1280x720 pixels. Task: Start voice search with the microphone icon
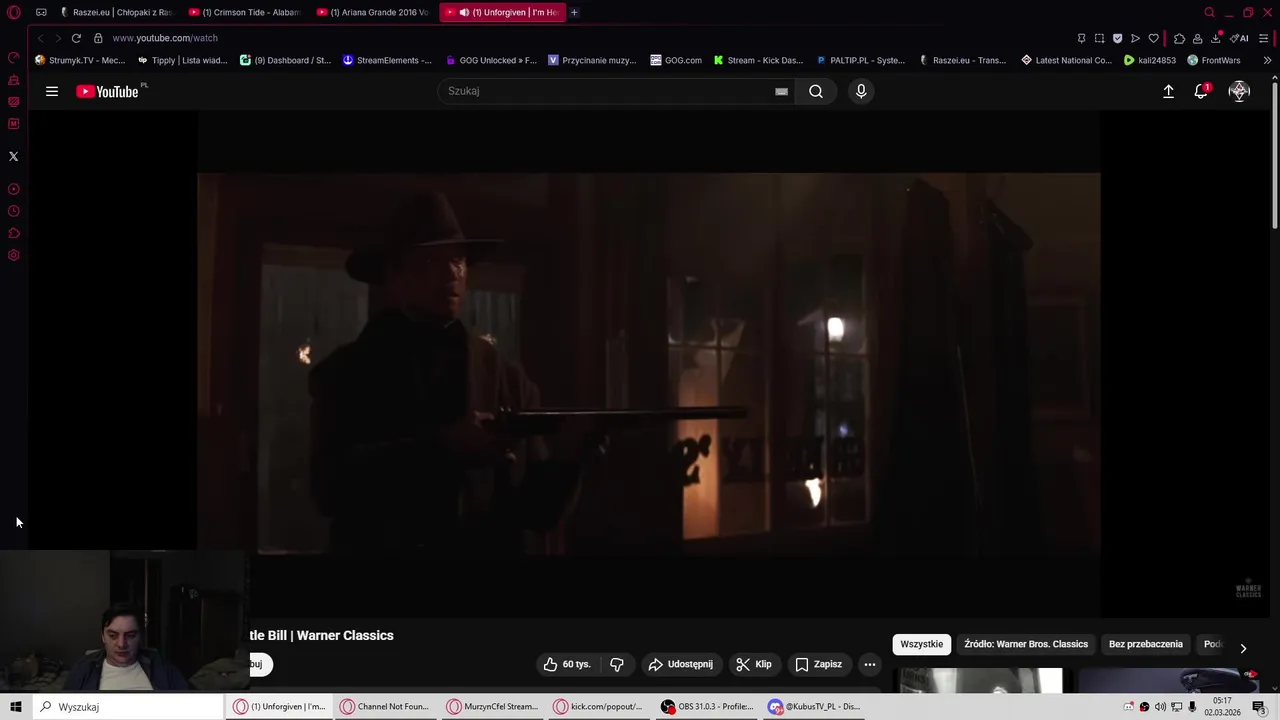click(x=861, y=91)
